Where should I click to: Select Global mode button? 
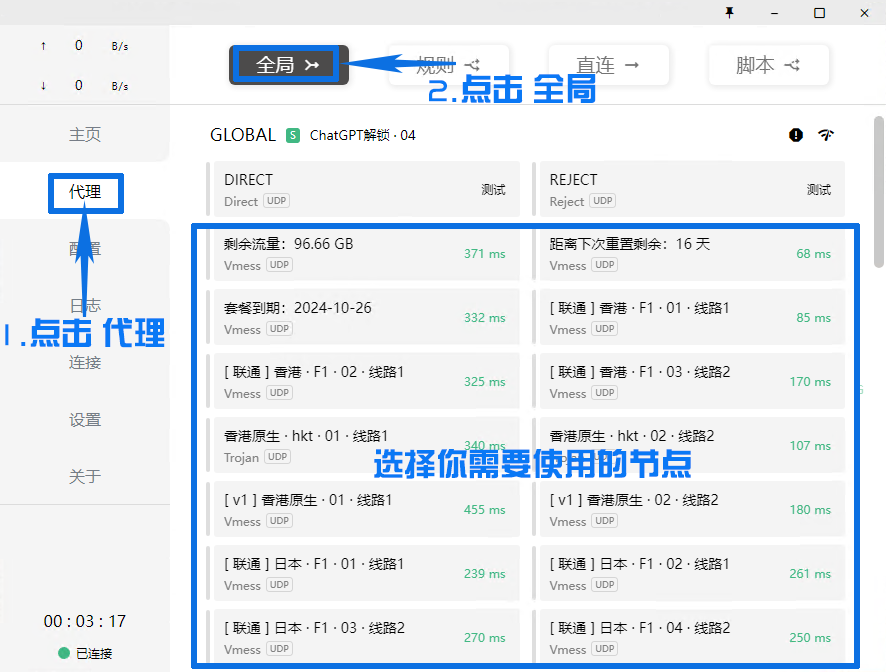coord(288,65)
